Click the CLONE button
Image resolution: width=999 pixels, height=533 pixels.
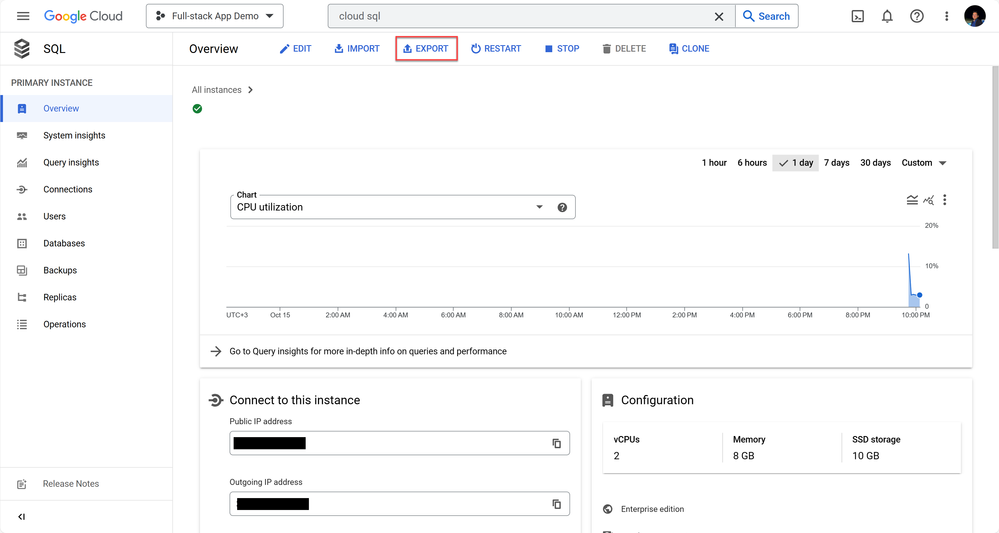coord(689,48)
